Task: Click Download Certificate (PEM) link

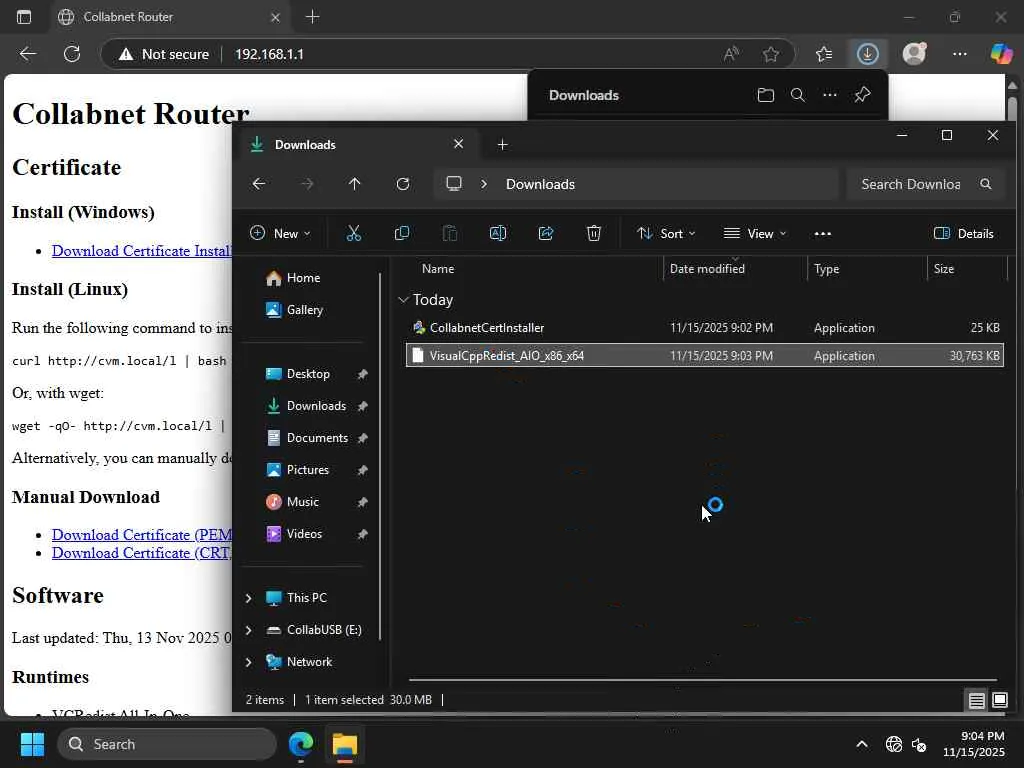Action: click(x=142, y=535)
